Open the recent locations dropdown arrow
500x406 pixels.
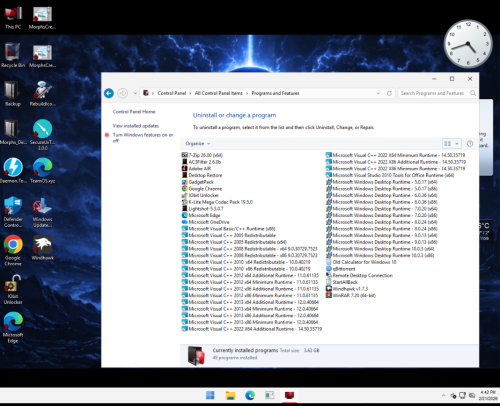(x=135, y=93)
